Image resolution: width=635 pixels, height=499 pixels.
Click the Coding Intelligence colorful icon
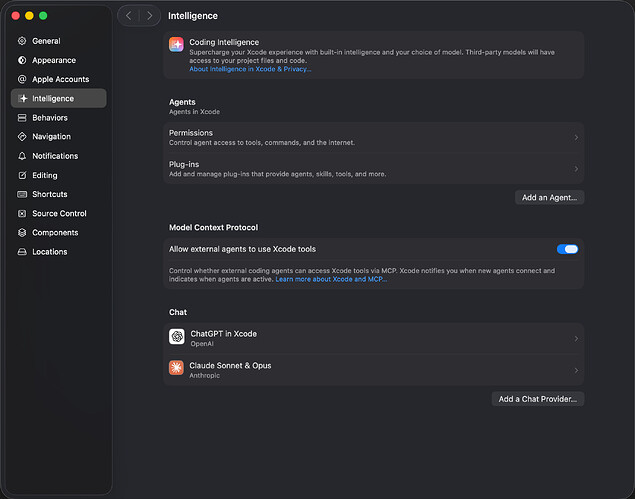(176, 44)
